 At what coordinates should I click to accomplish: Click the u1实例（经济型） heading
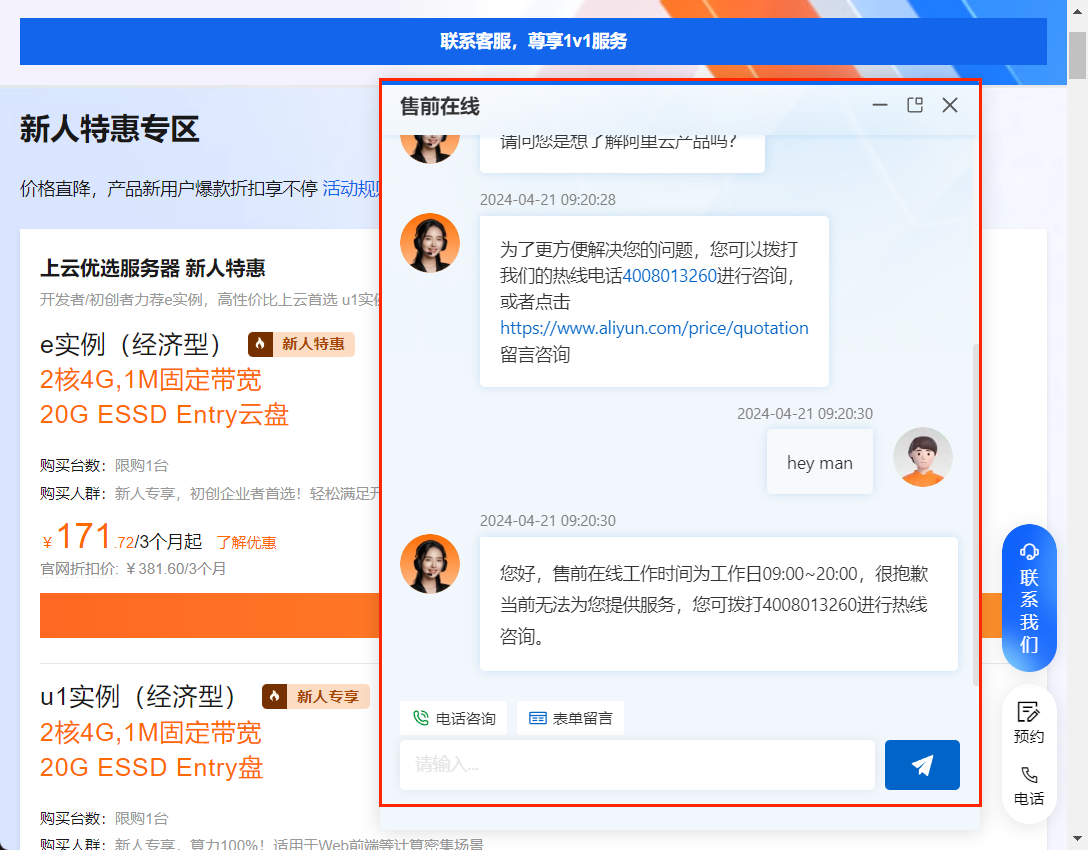[x=138, y=697]
